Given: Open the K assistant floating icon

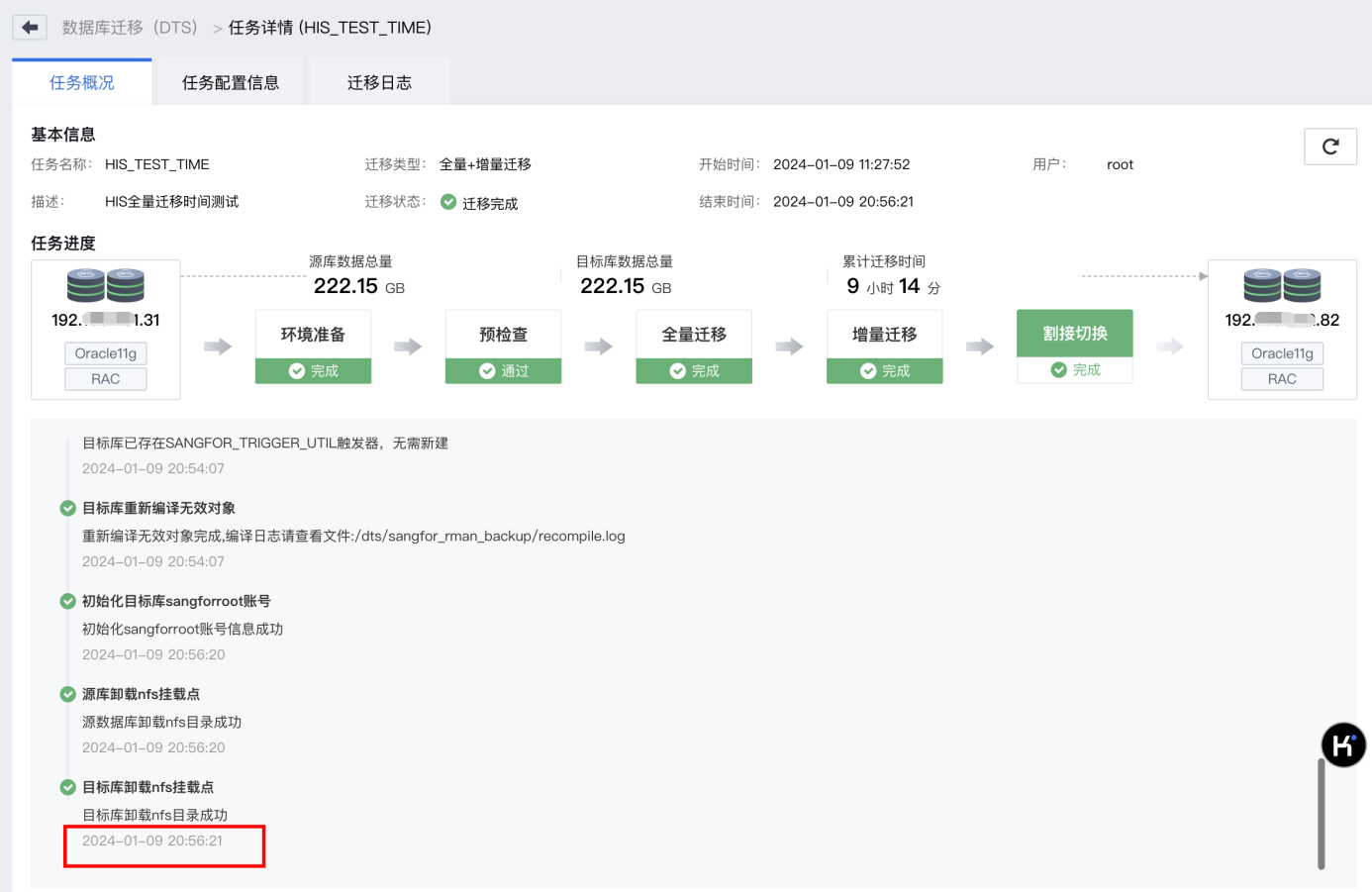Looking at the screenshot, I should pos(1343,744).
